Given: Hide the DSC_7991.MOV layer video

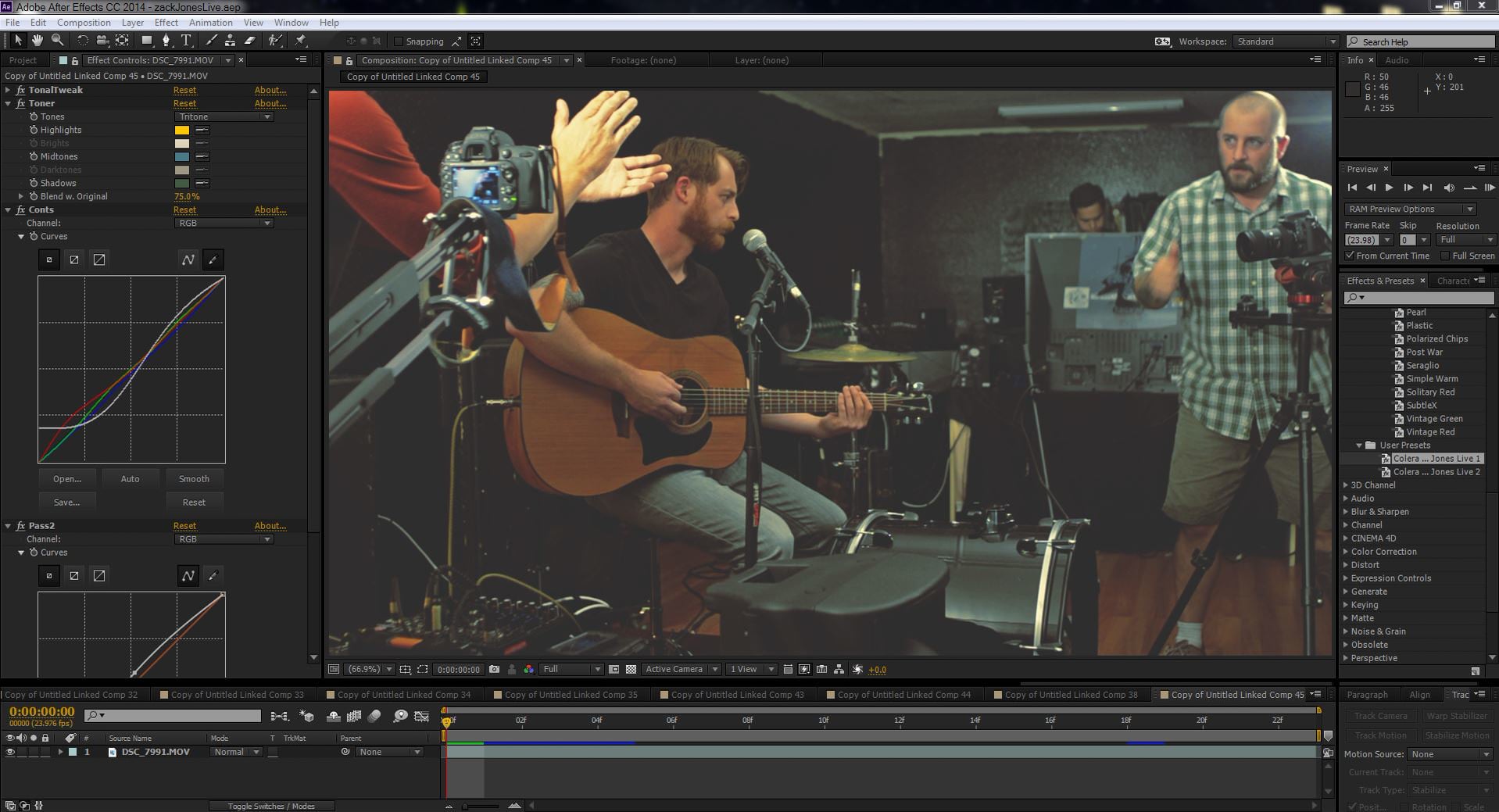Looking at the screenshot, I should tap(10, 752).
